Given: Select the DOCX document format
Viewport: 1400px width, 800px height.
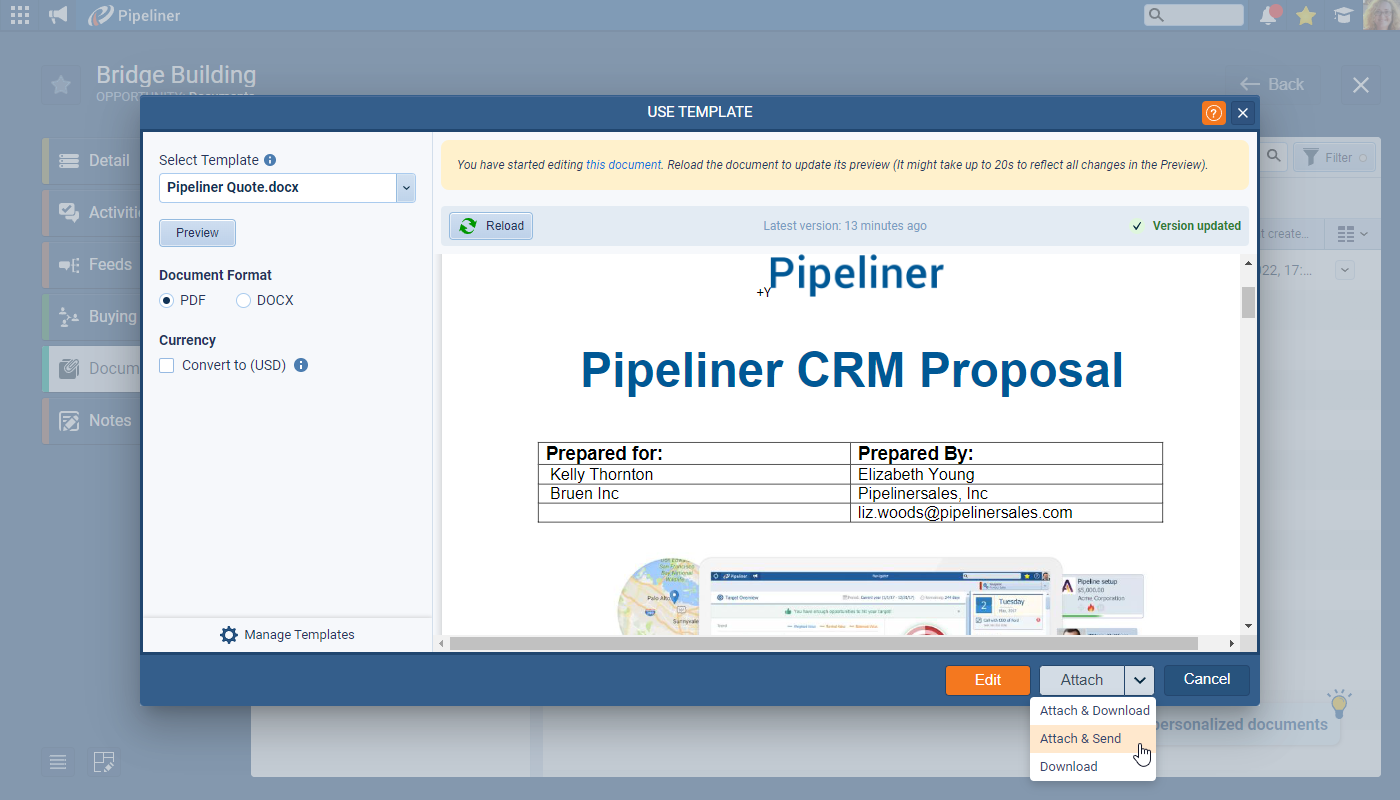Looking at the screenshot, I should 243,300.
